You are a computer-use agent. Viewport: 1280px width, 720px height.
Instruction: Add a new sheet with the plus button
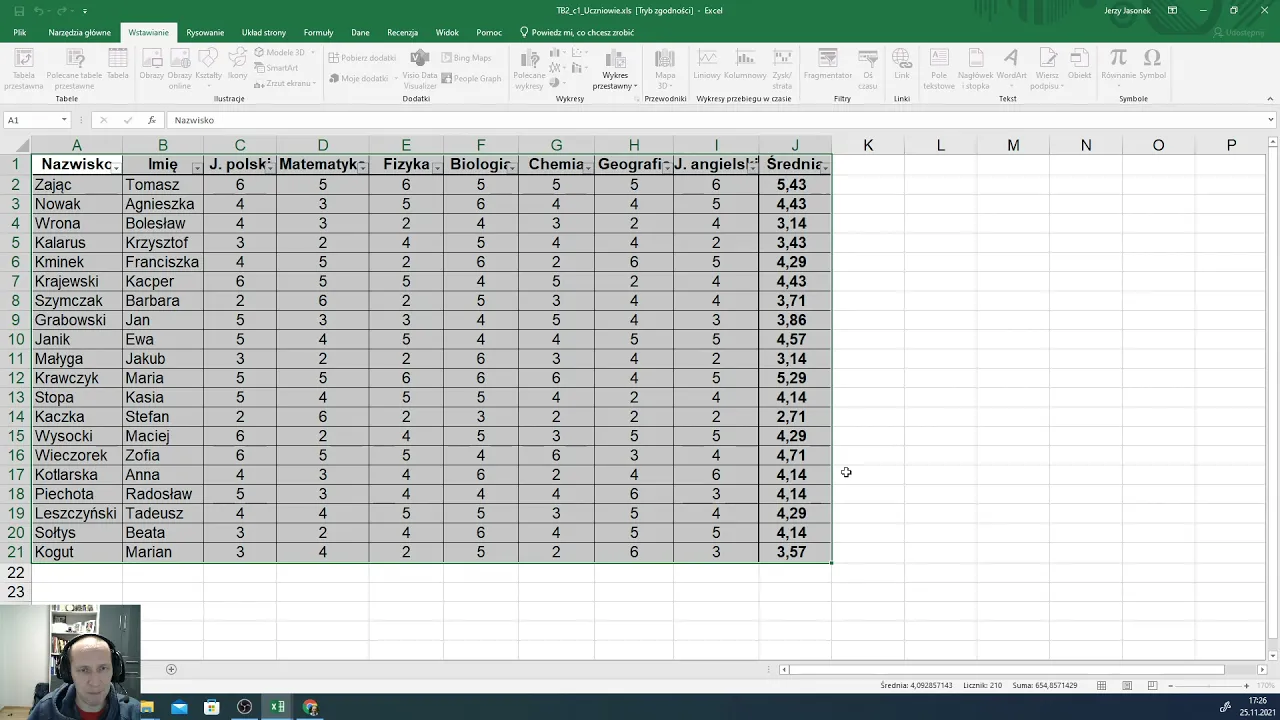[x=171, y=669]
